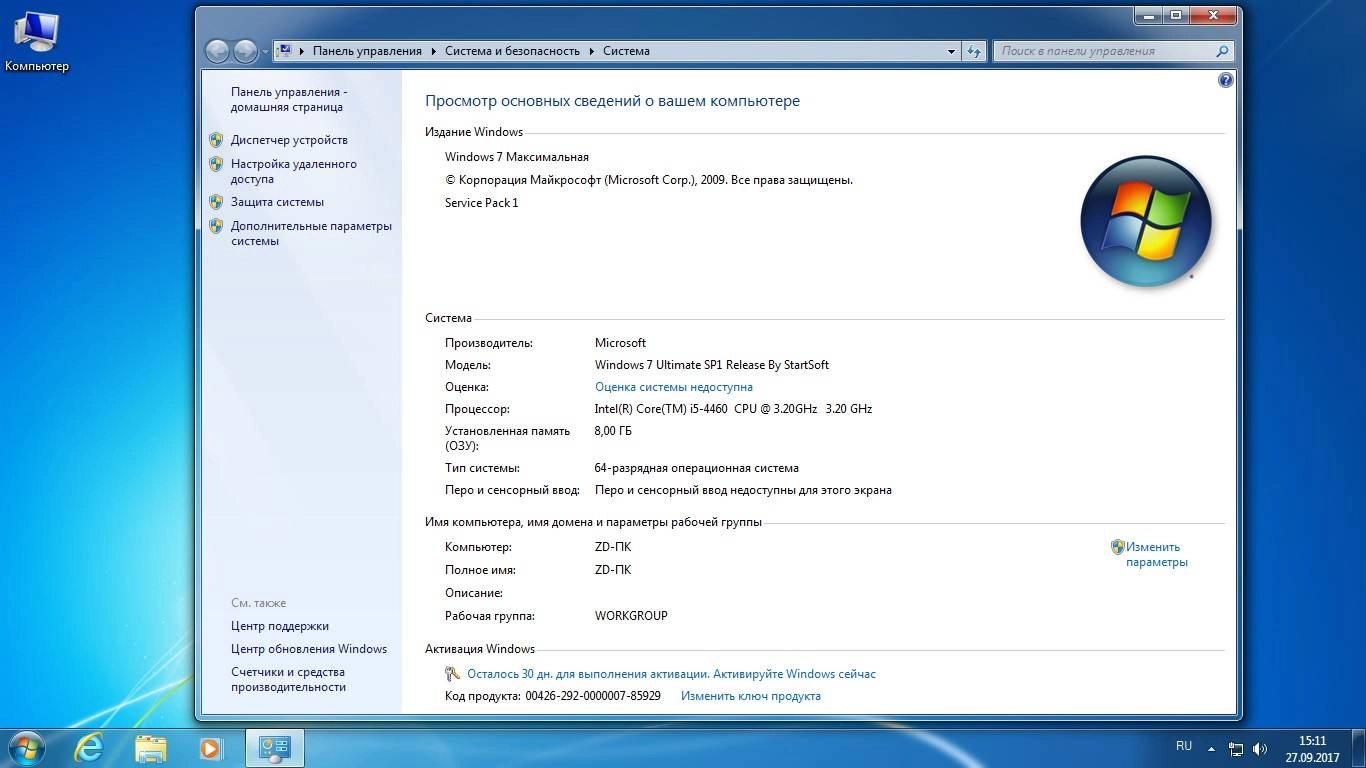
Task: Open 'Оценка системы недоступна' link
Action: coord(674,387)
